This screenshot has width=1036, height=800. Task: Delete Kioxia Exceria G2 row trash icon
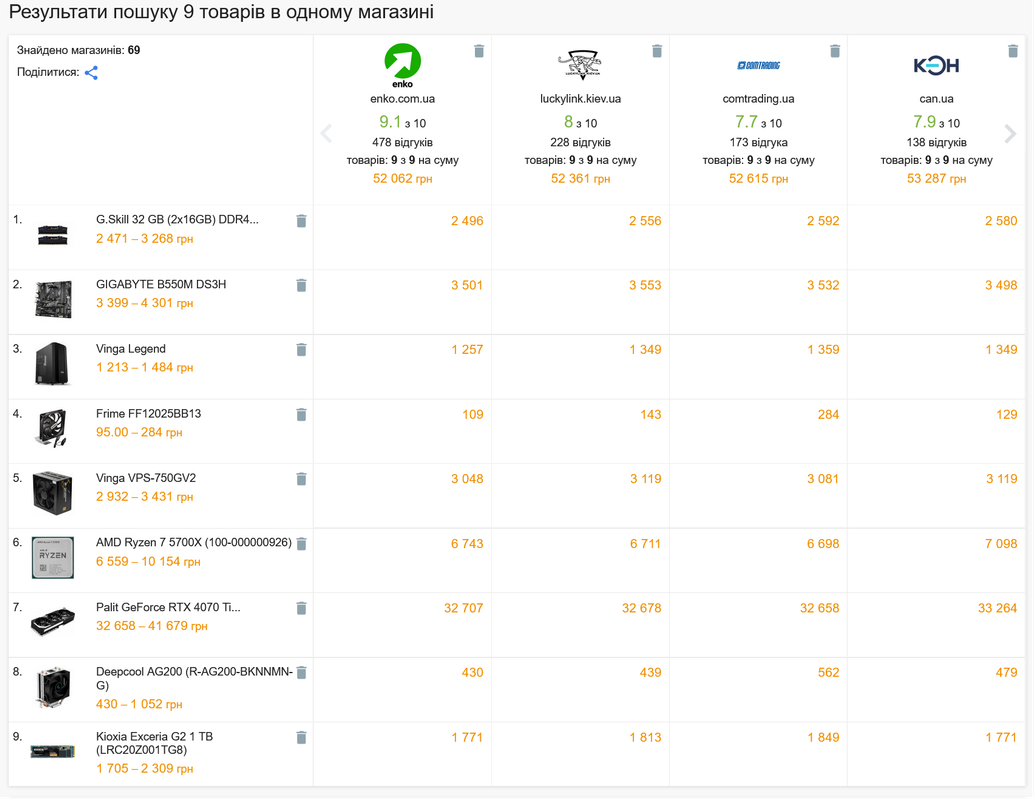pyautogui.click(x=301, y=737)
